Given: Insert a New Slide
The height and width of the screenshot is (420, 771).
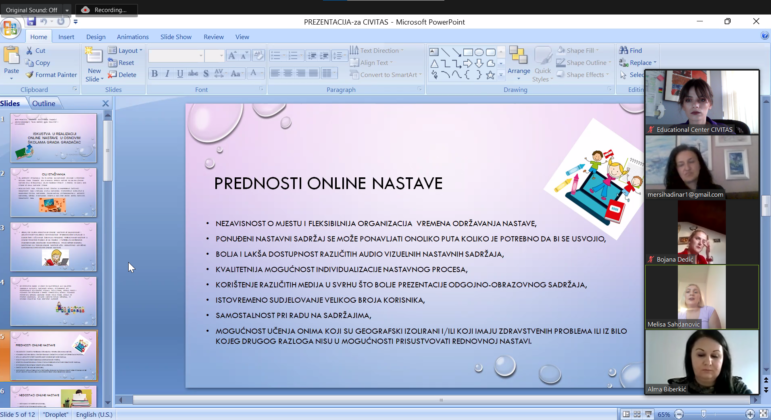Looking at the screenshot, I should 93,64.
